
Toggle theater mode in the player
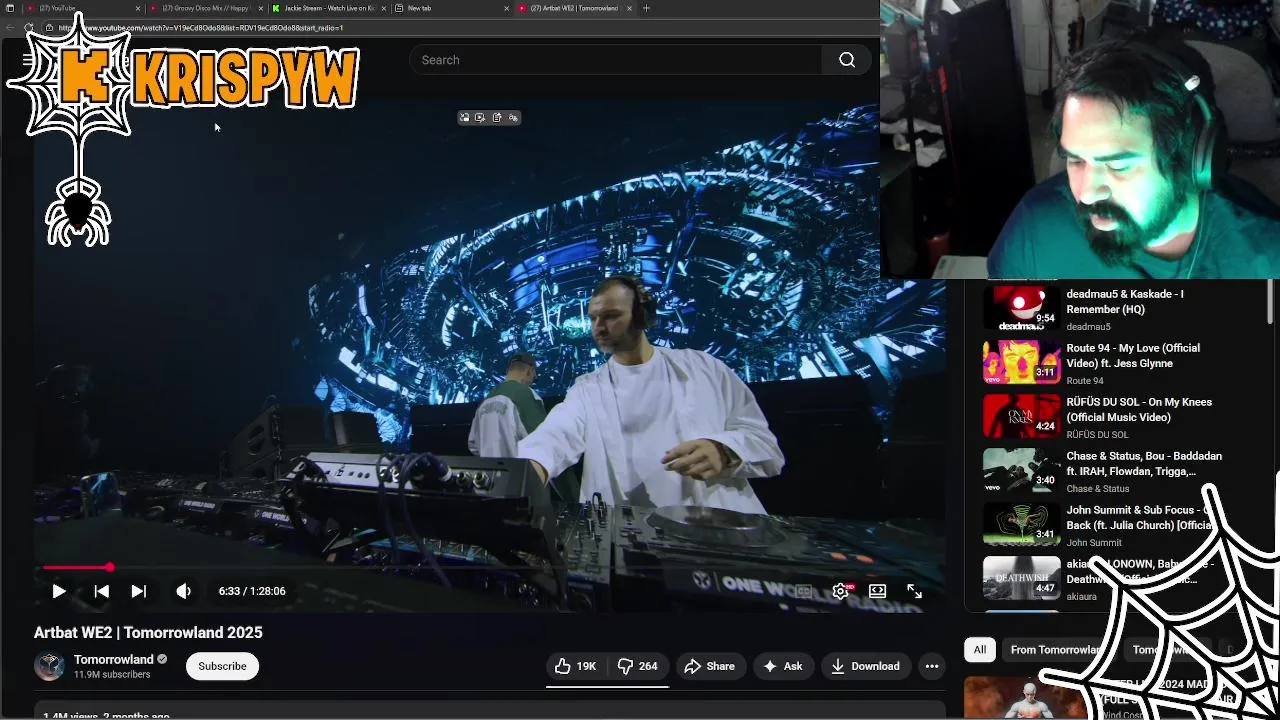pos(877,591)
